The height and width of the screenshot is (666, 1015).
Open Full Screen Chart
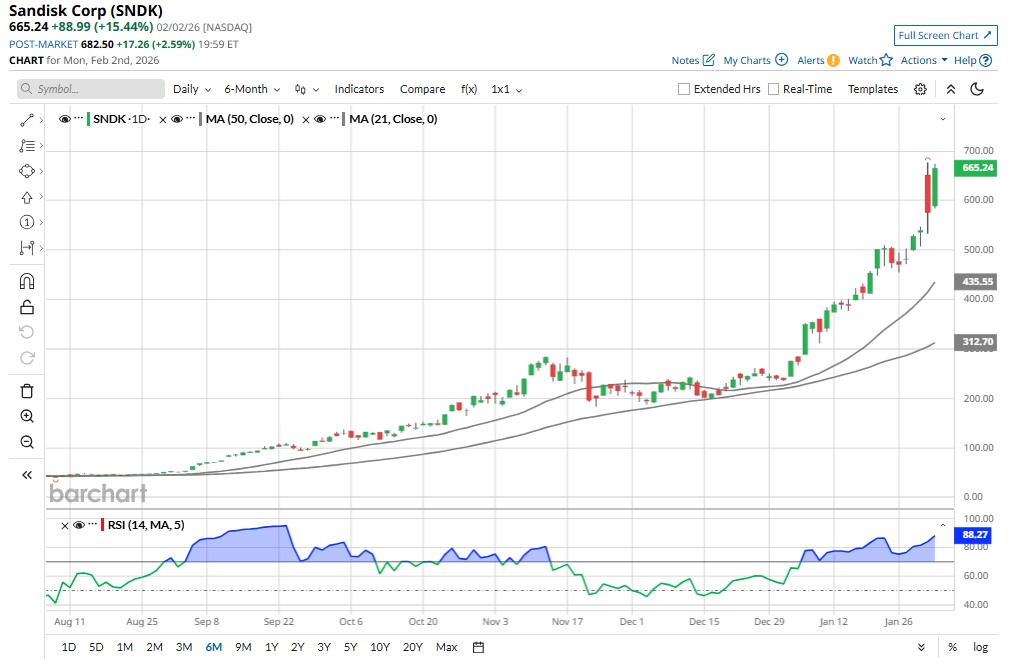click(x=945, y=36)
